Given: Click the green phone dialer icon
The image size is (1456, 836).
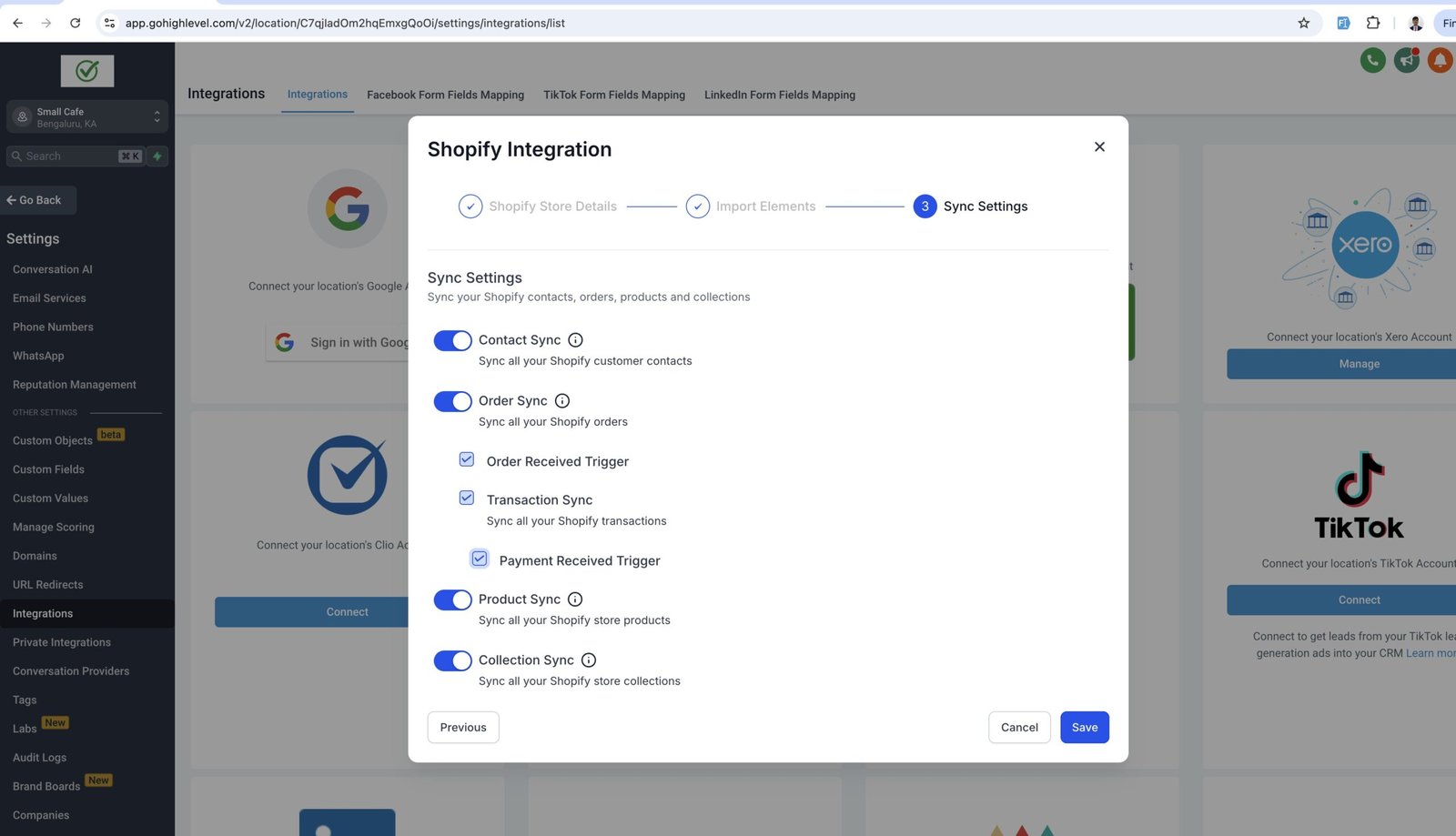Looking at the screenshot, I should point(1372,61).
